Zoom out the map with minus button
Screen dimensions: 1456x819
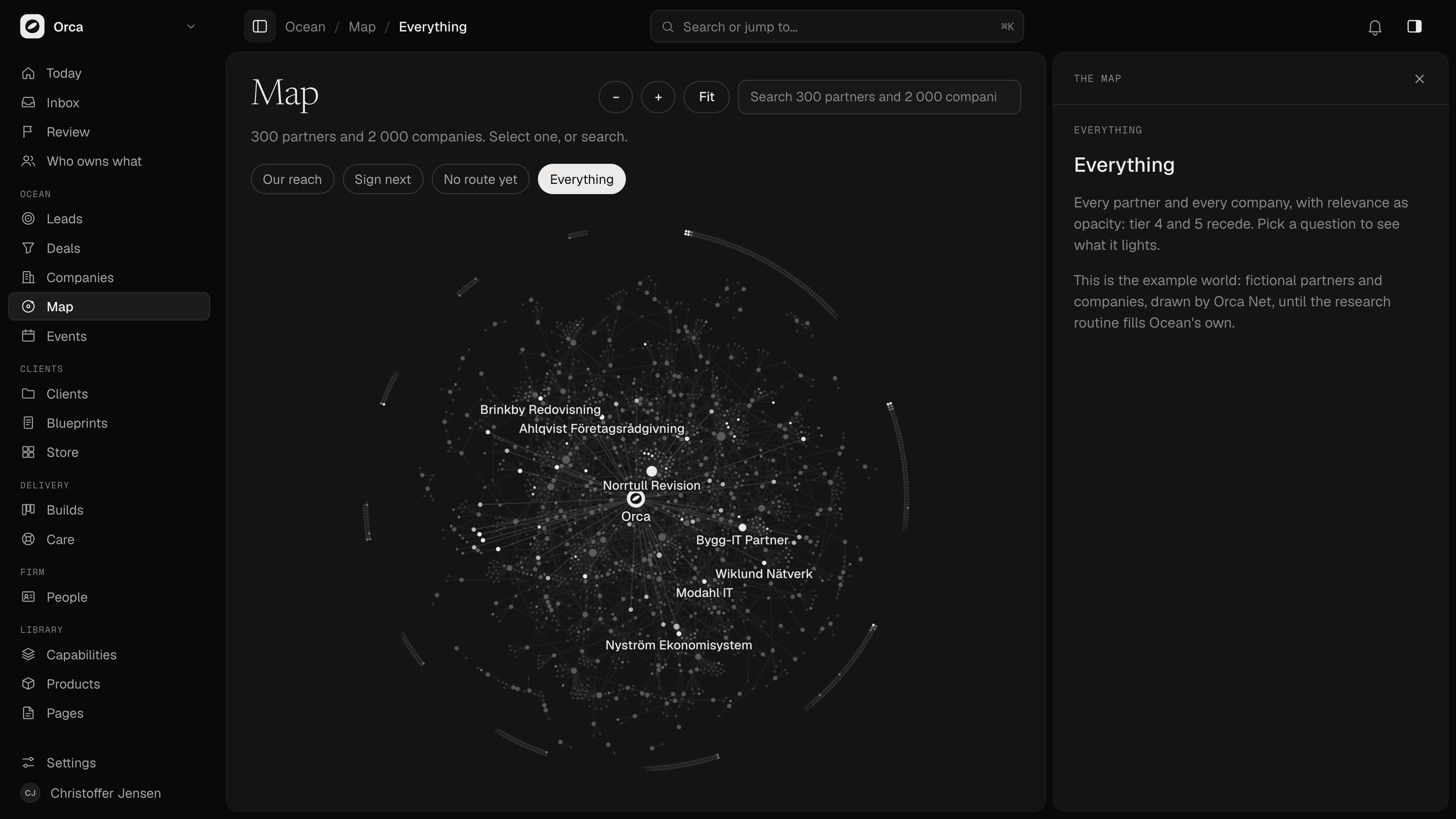coord(615,97)
